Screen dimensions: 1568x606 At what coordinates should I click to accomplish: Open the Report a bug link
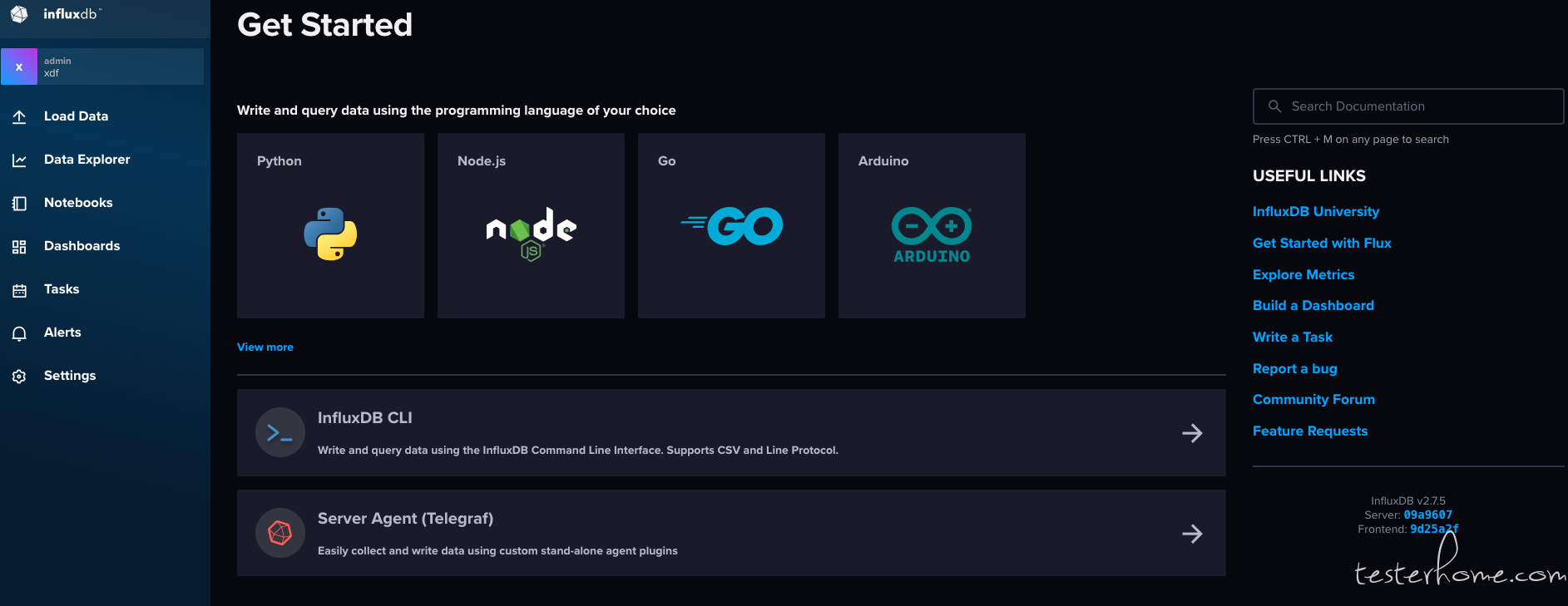1295,368
